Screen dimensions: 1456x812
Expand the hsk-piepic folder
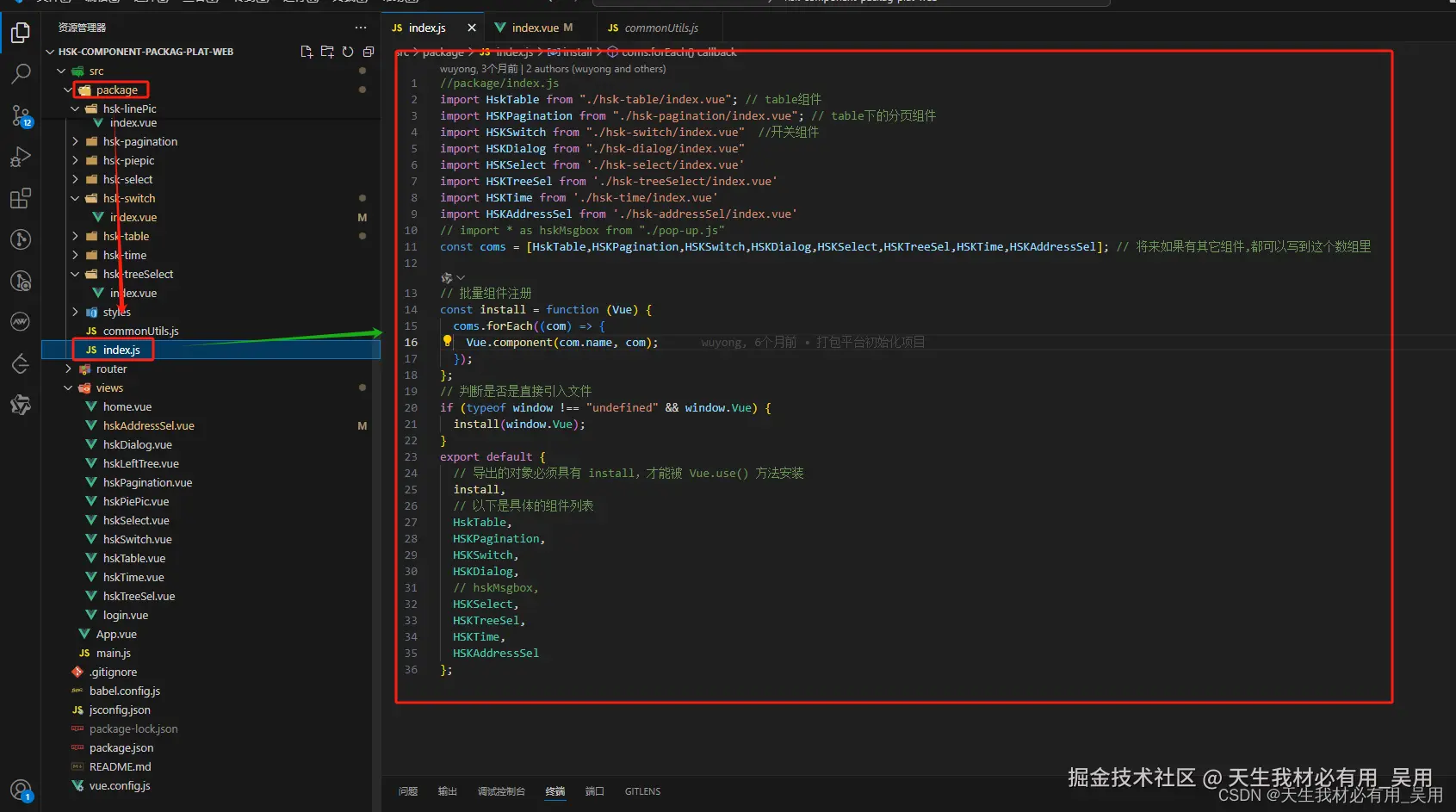click(x=75, y=160)
